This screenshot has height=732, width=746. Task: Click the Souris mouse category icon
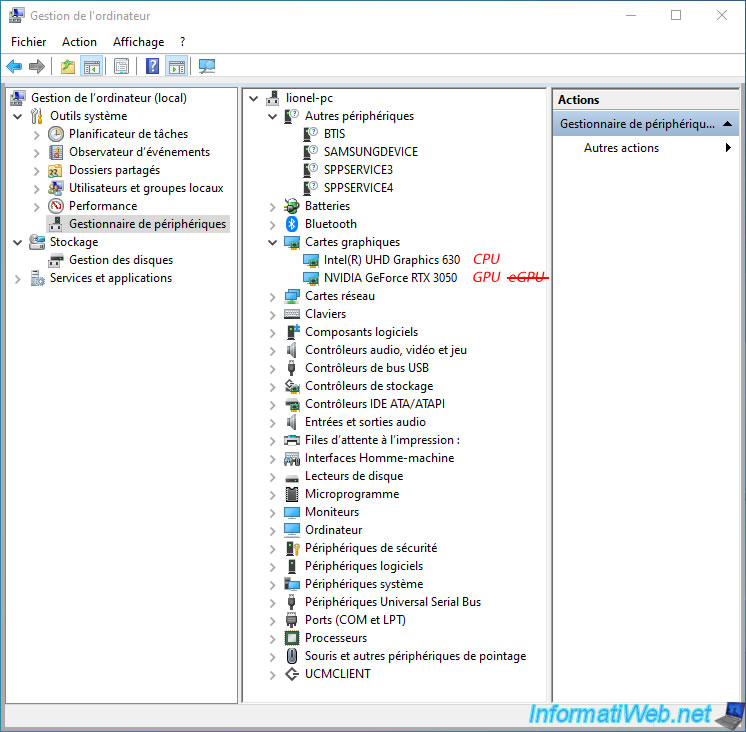point(292,656)
